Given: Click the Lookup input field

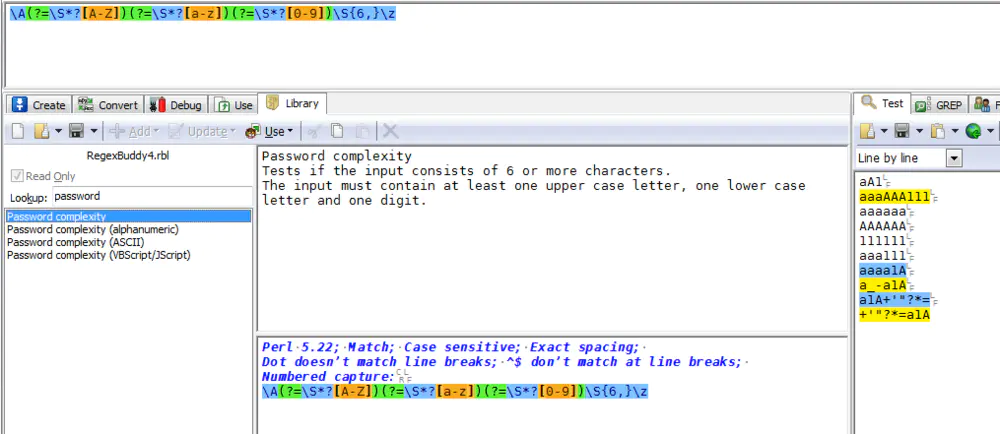Looking at the screenshot, I should (152, 196).
